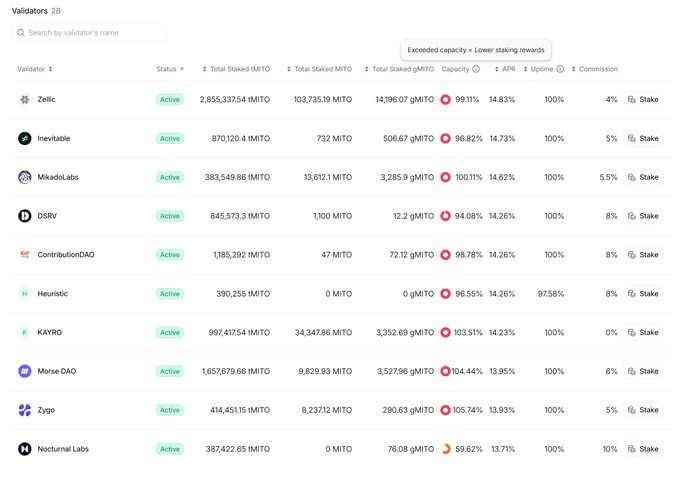Click the validator name search field
Image resolution: width=680 pixels, height=482 pixels.
click(90, 33)
